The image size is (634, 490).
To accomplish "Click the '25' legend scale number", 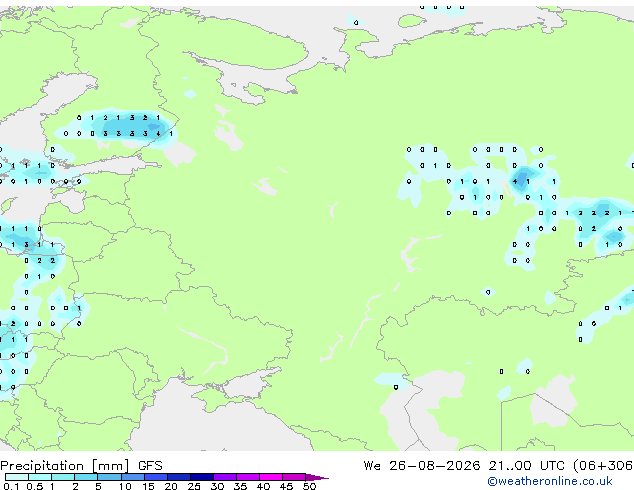I will 194,486.
